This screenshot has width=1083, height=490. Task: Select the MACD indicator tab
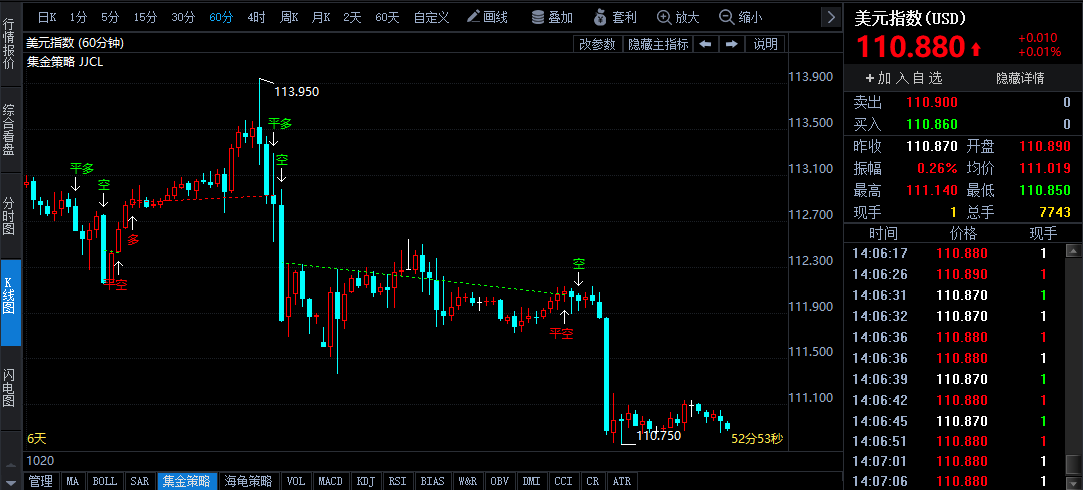(x=331, y=481)
